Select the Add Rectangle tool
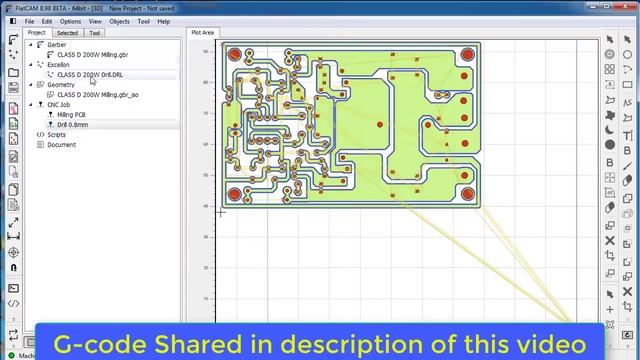 627,85
